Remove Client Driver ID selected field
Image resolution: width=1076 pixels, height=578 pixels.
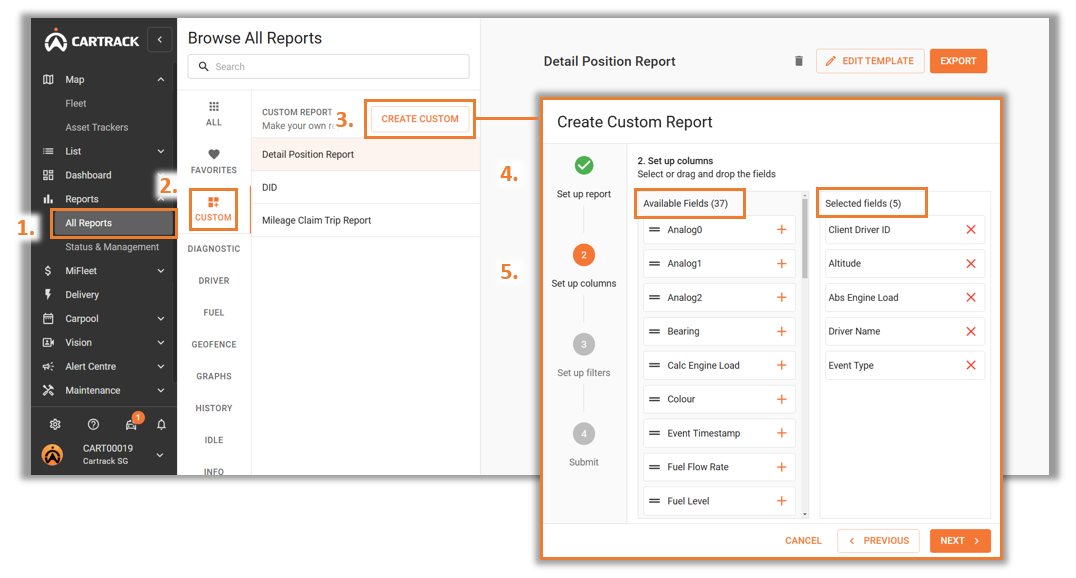pos(971,230)
